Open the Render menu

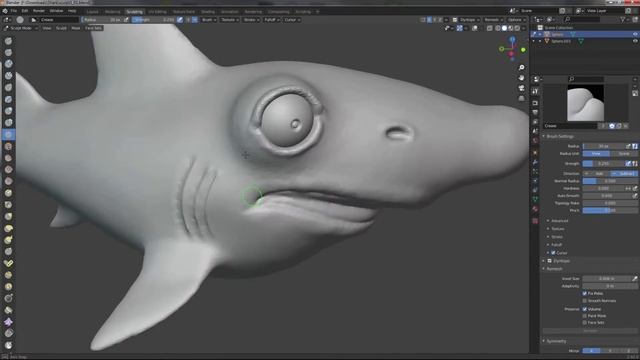point(39,11)
